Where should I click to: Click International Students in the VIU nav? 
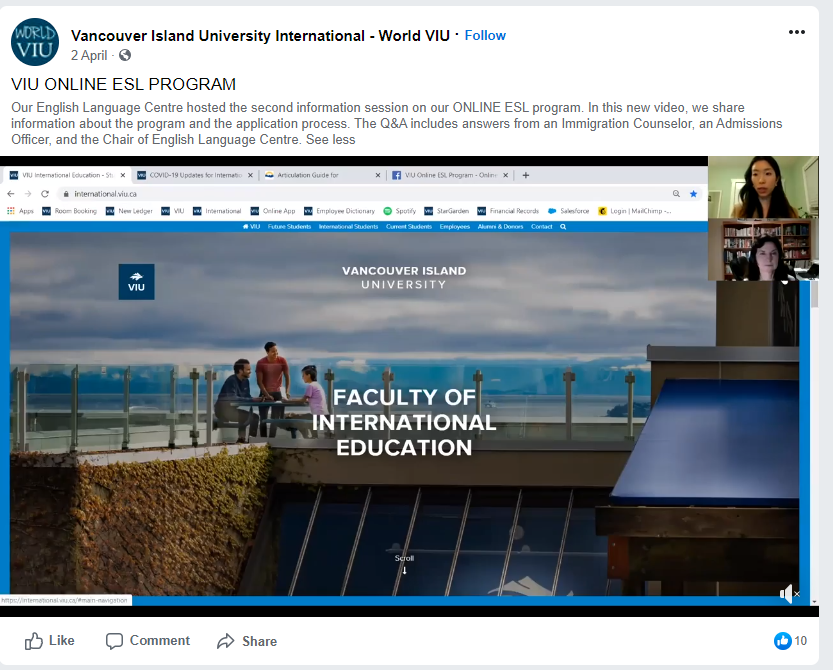[x=348, y=227]
